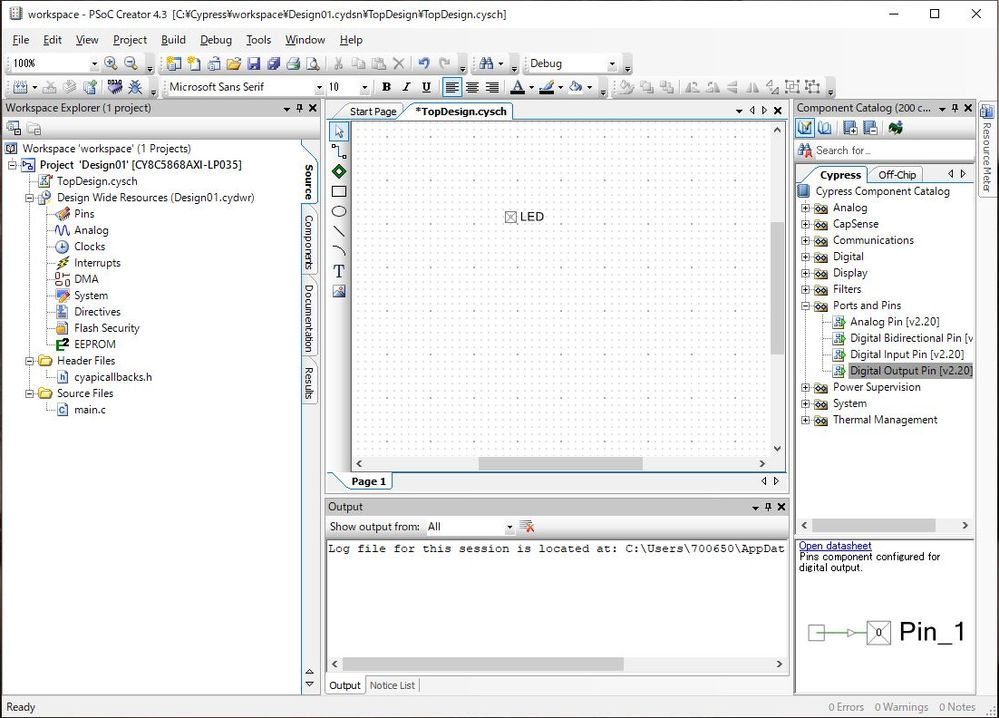Click the Zoom In magnifier icon
Screen dimensions: 999x718
pyautogui.click(x=111, y=62)
